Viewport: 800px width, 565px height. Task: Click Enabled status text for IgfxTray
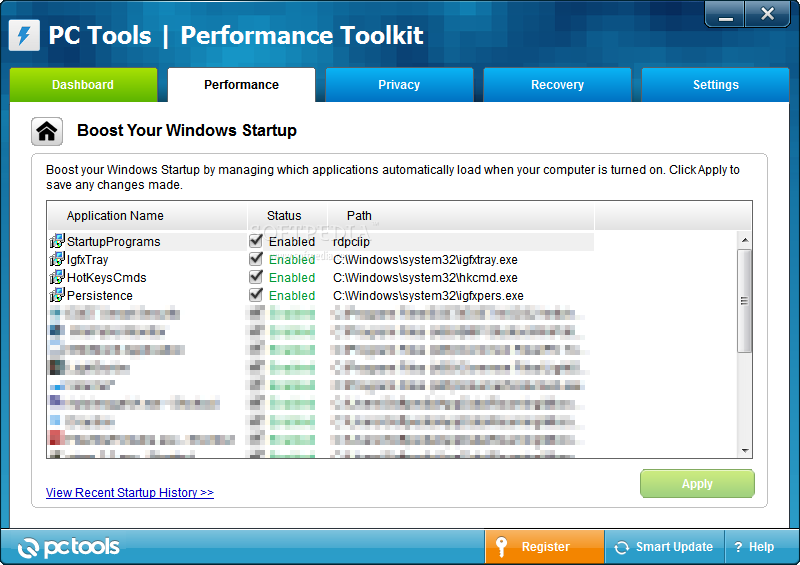click(292, 259)
